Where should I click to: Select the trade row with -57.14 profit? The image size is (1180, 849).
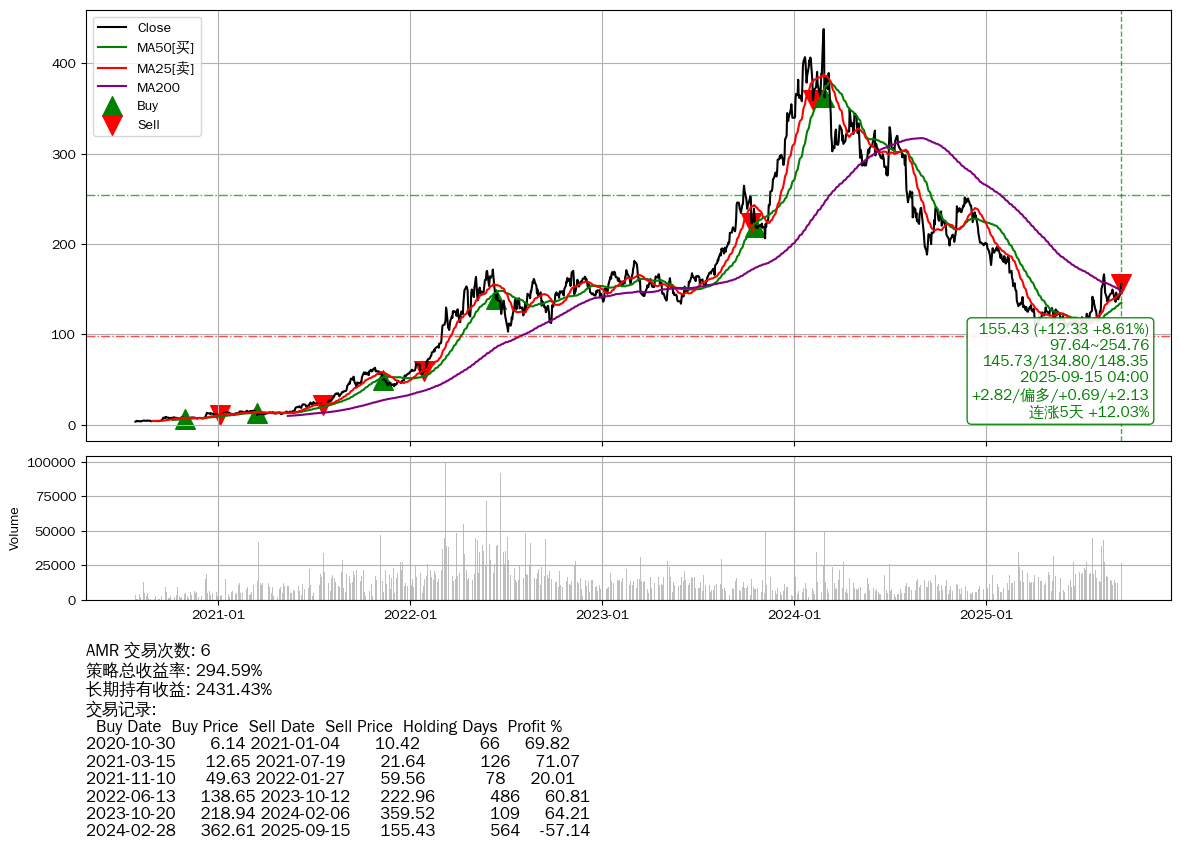coord(337,831)
